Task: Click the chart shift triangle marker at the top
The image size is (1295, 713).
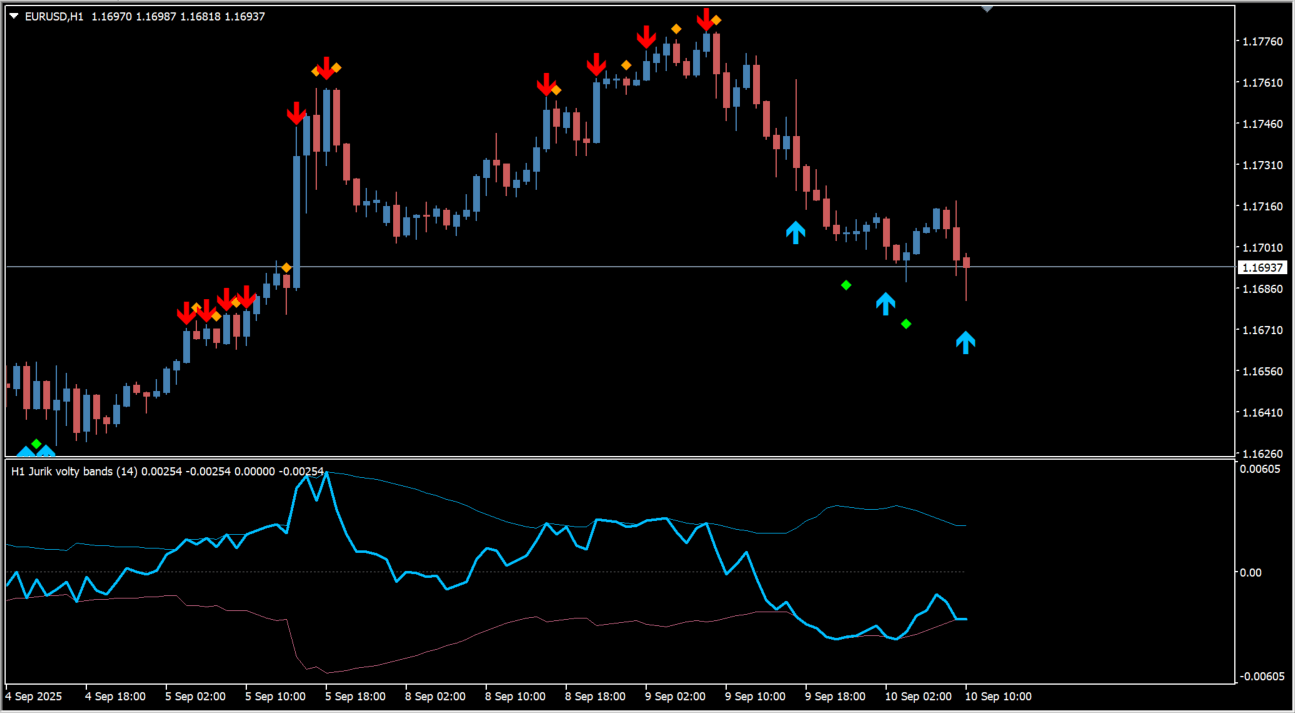Action: [x=987, y=8]
